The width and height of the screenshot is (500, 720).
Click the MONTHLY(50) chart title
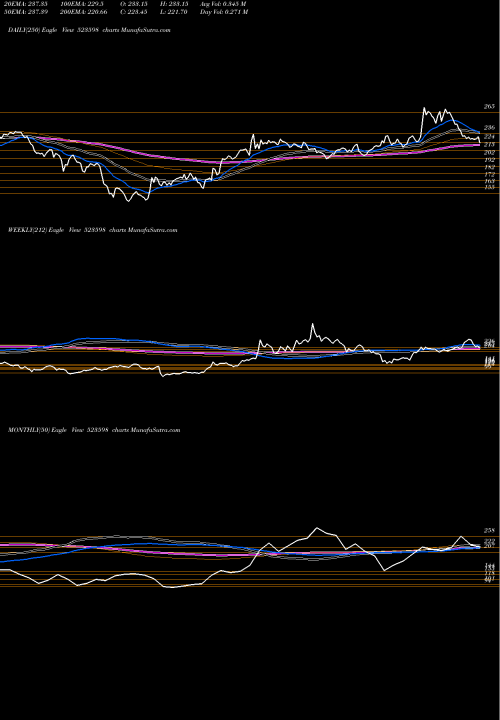click(94, 430)
